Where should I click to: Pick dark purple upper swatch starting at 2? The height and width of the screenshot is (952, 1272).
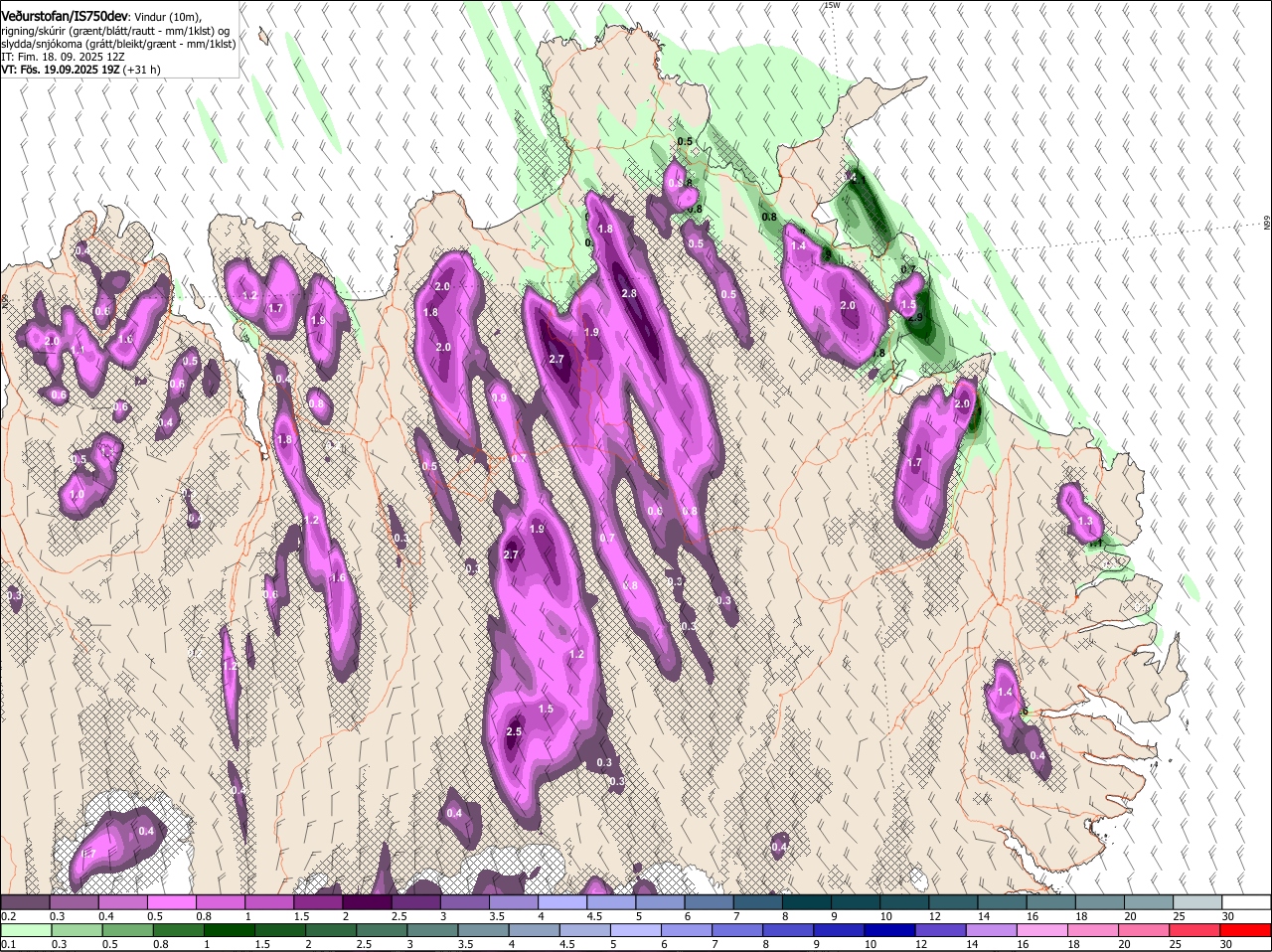pos(368,902)
